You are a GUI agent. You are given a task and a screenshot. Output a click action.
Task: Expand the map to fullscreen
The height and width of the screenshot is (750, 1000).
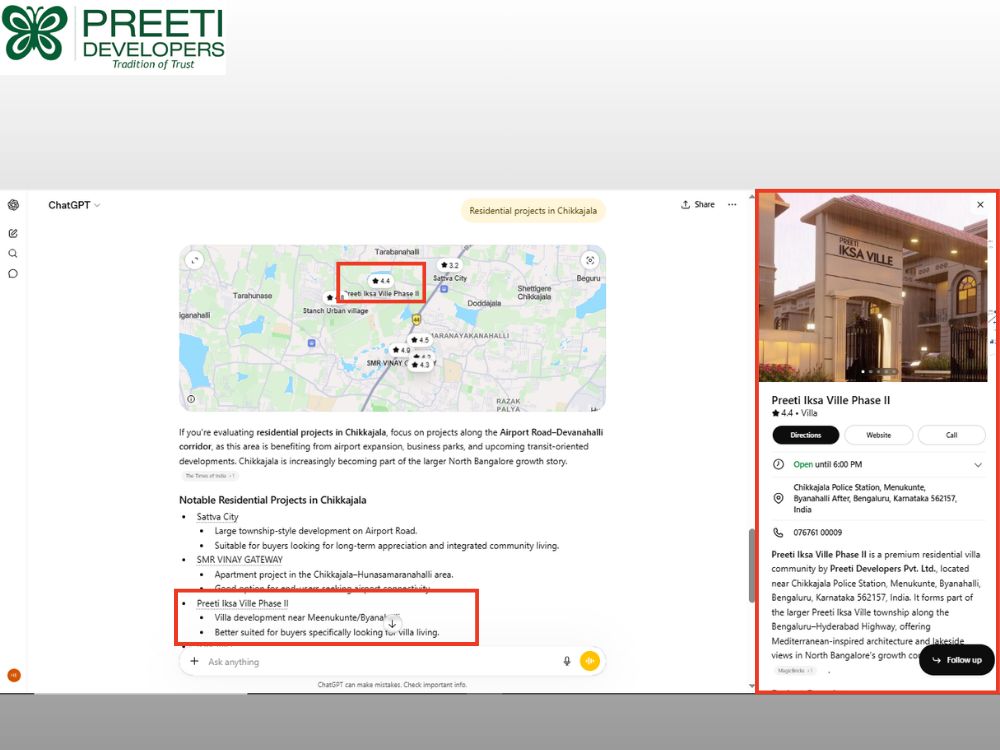click(195, 260)
